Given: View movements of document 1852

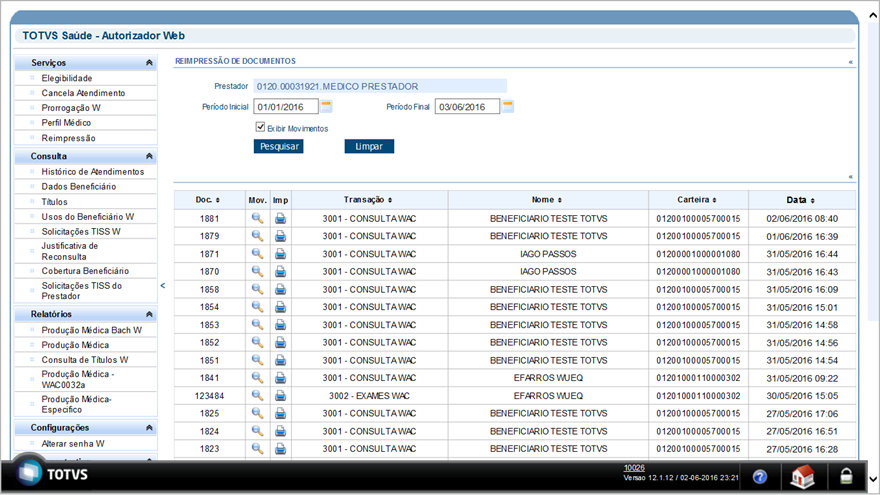Looking at the screenshot, I should tap(257, 342).
